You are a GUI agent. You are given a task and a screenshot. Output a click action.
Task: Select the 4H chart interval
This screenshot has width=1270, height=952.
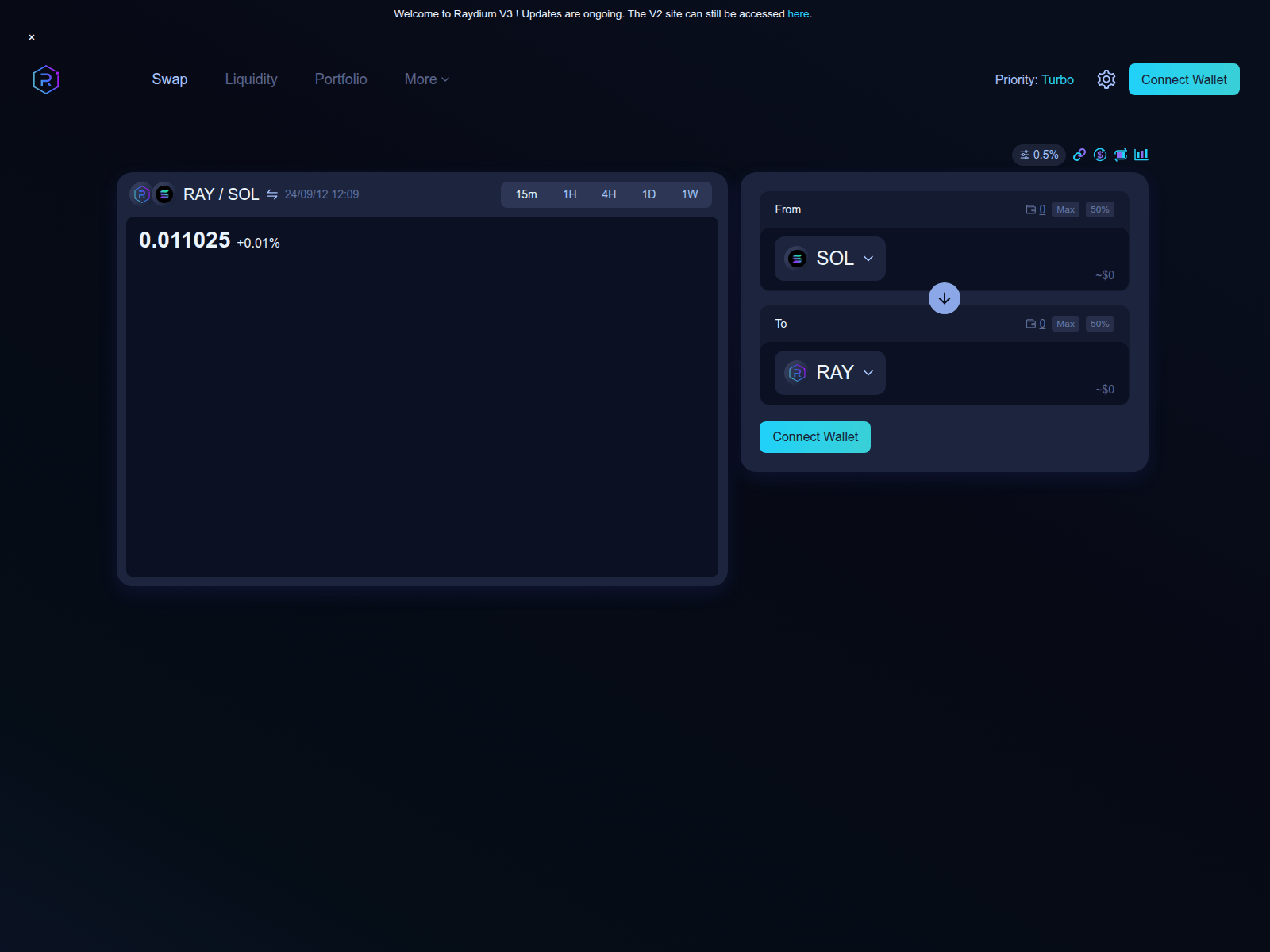pyautogui.click(x=609, y=194)
